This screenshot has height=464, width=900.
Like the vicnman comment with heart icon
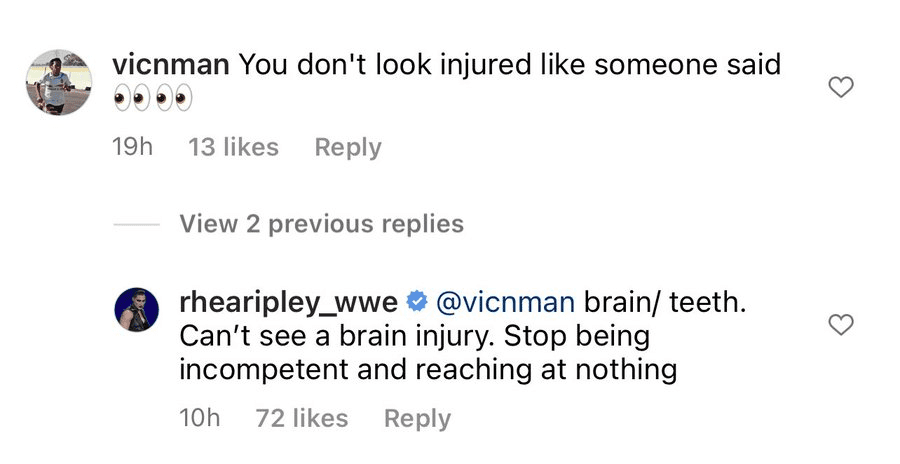842,88
